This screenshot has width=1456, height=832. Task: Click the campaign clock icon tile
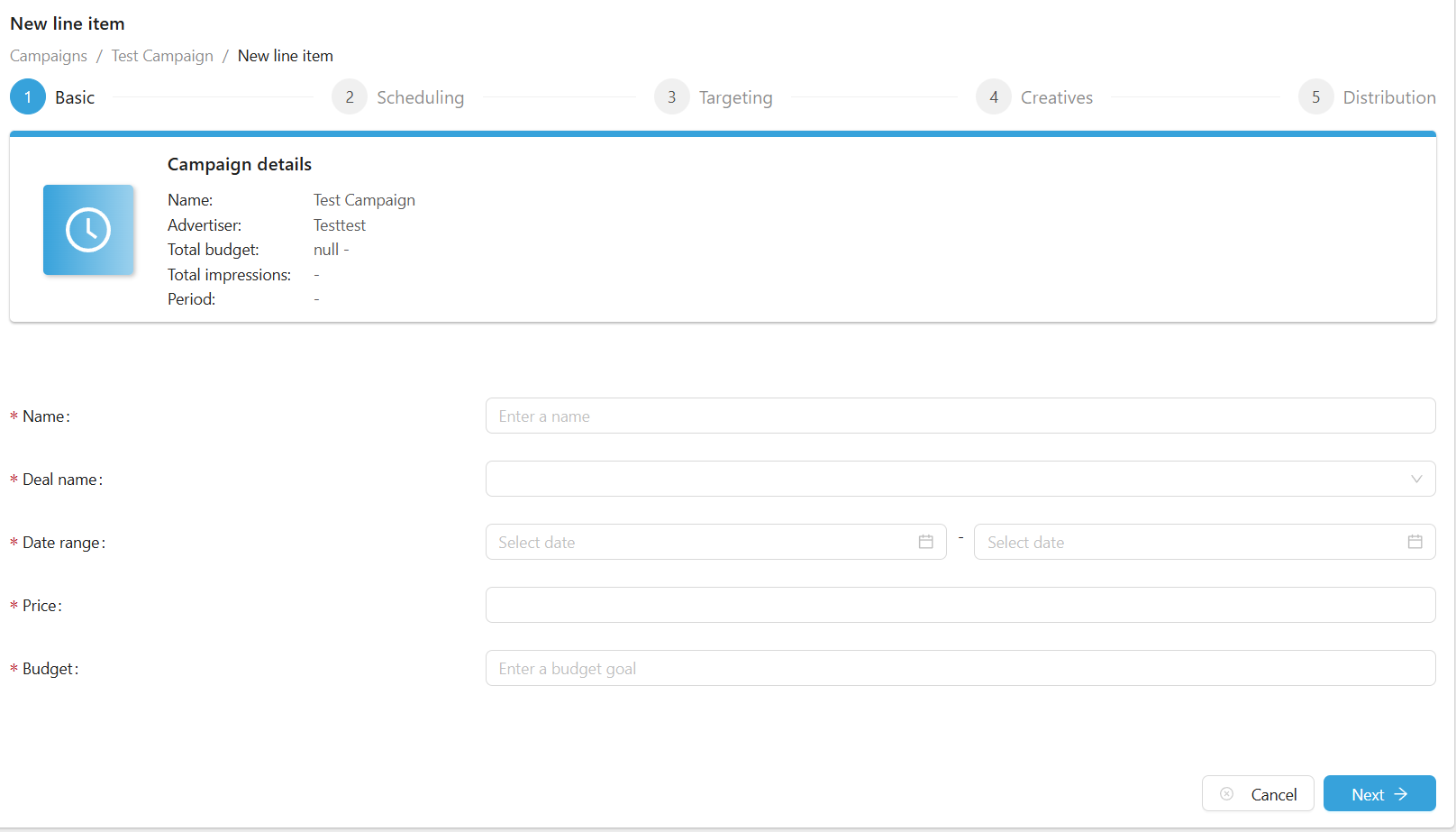click(x=88, y=230)
